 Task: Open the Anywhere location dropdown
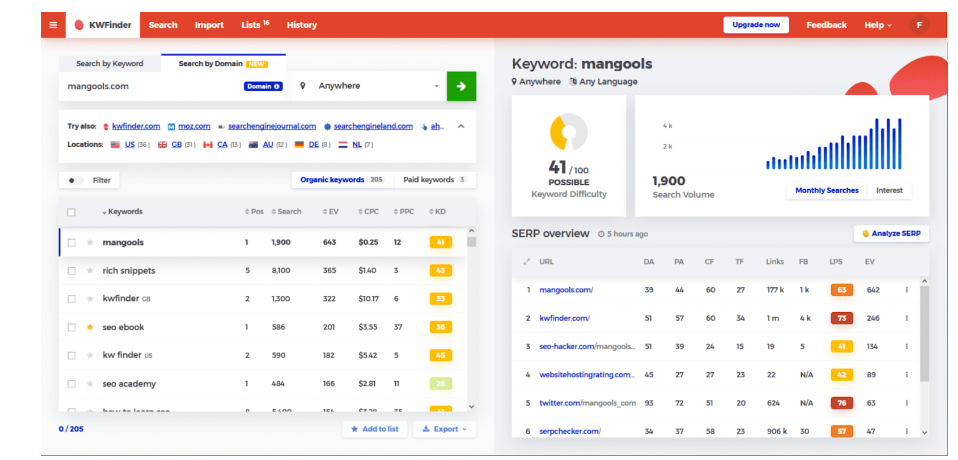[370, 86]
